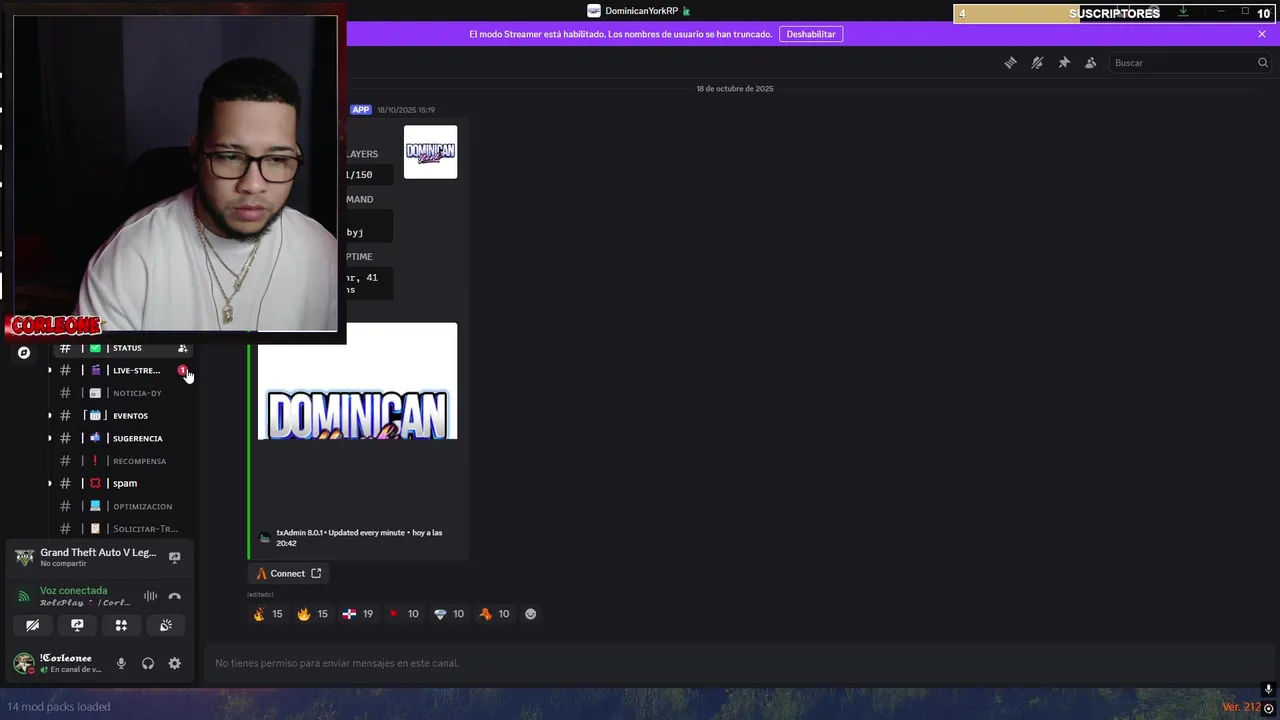Toggle the orange reaction showing 10

494,614
